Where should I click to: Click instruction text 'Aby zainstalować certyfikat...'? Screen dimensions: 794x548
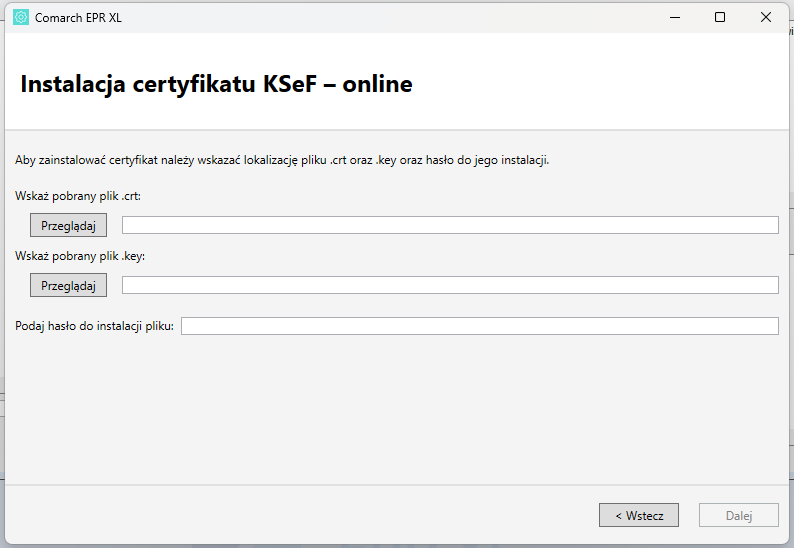click(282, 160)
